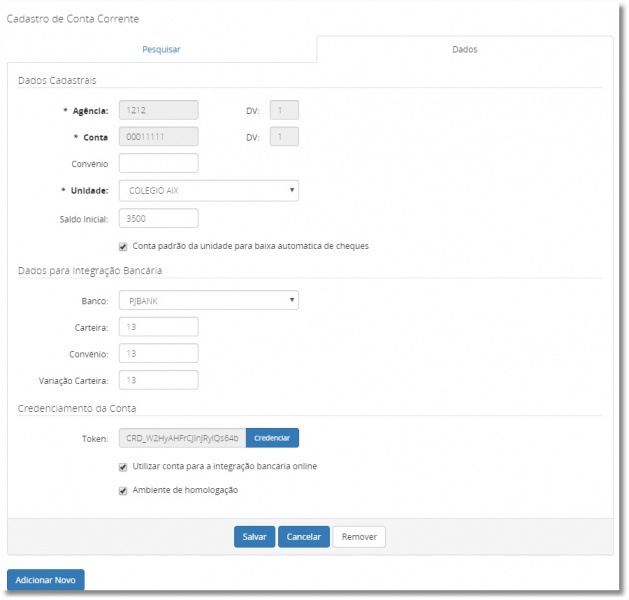Click the Variação Carteira field

[158, 380]
